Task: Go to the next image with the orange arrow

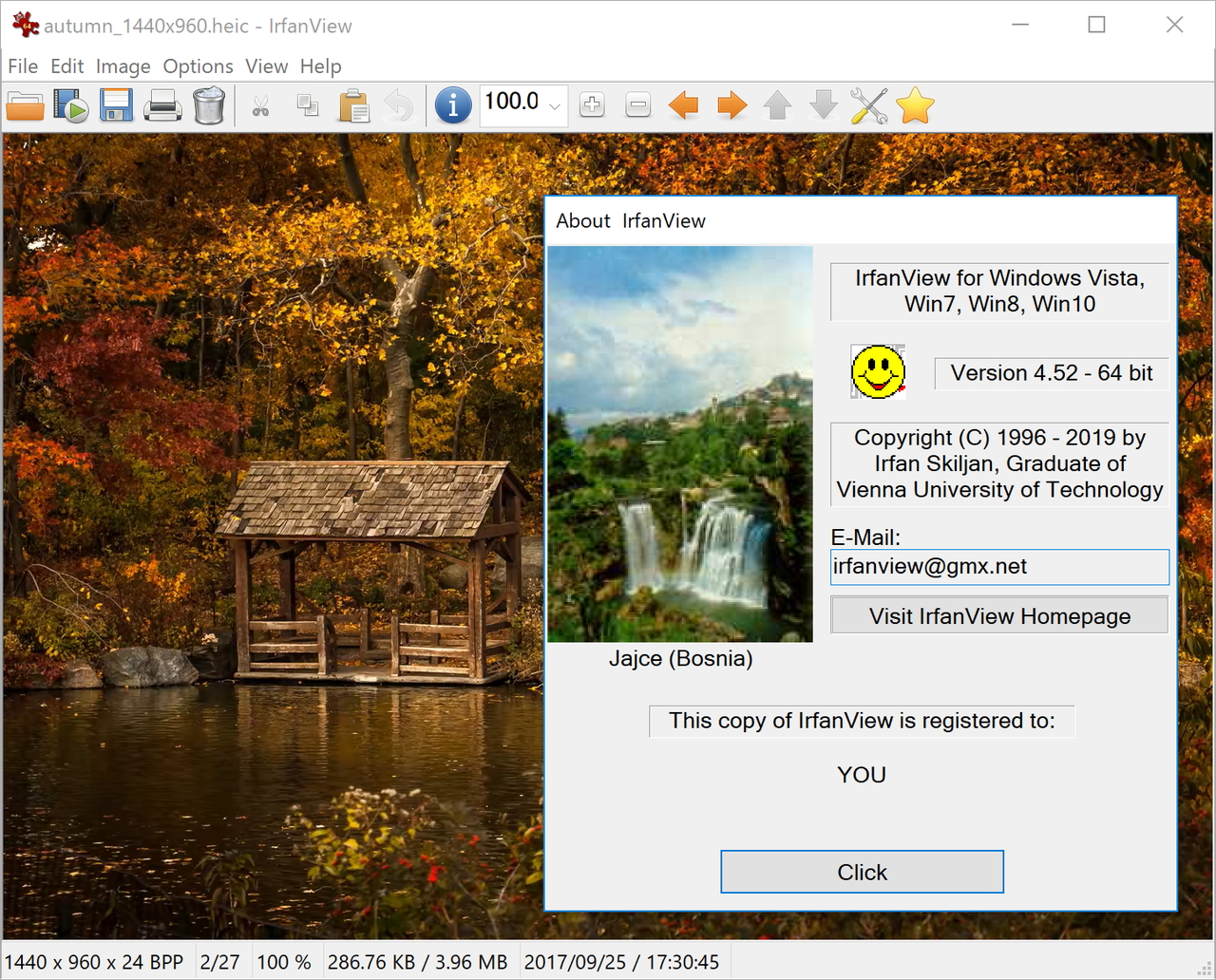Action: tap(731, 105)
